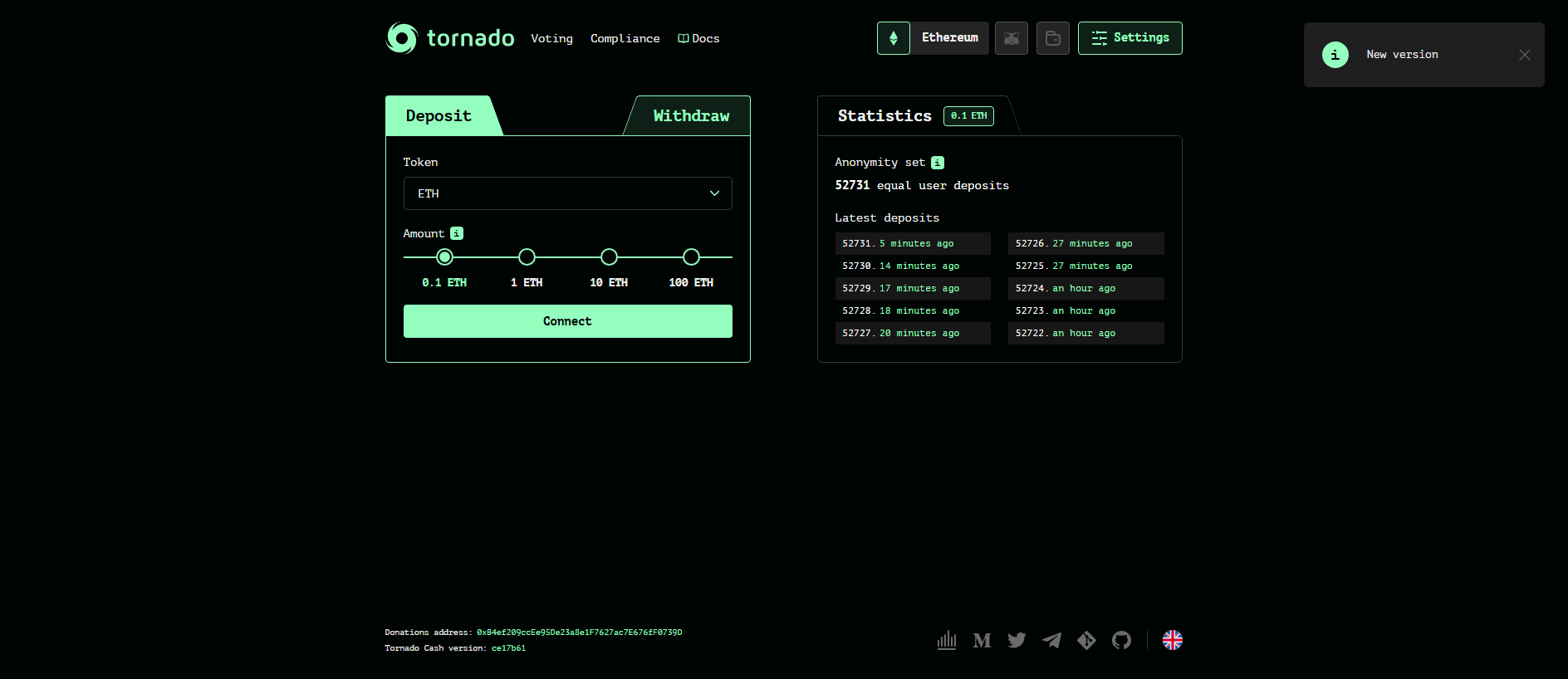Change language via the UK flag icon

pyautogui.click(x=1173, y=640)
